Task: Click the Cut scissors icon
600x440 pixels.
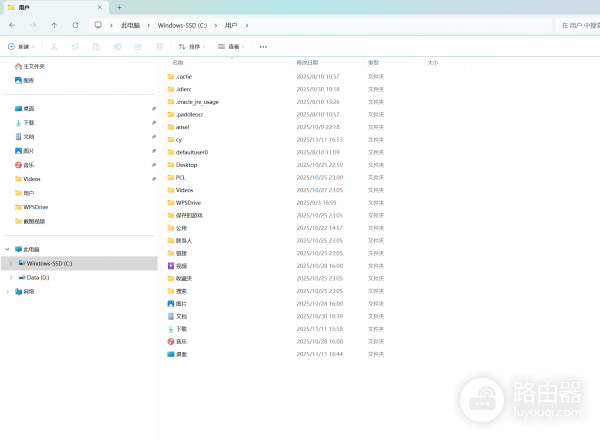Action: pos(54,47)
